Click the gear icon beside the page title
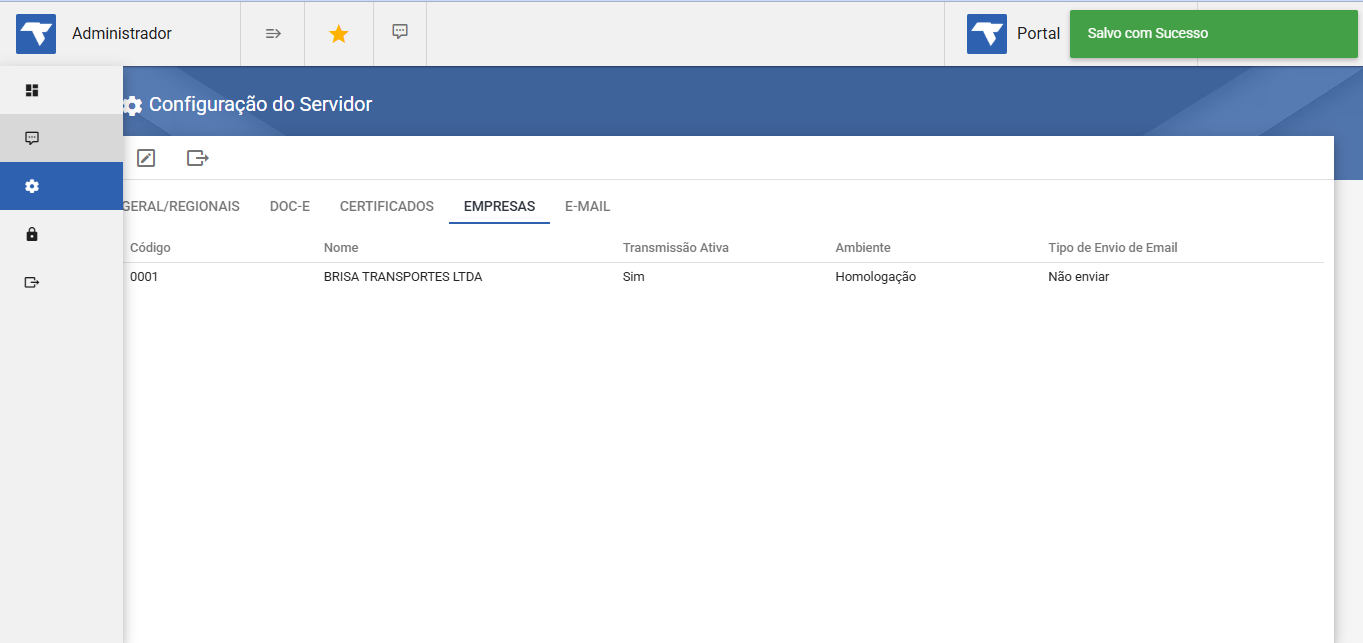The width and height of the screenshot is (1363, 643). click(132, 105)
